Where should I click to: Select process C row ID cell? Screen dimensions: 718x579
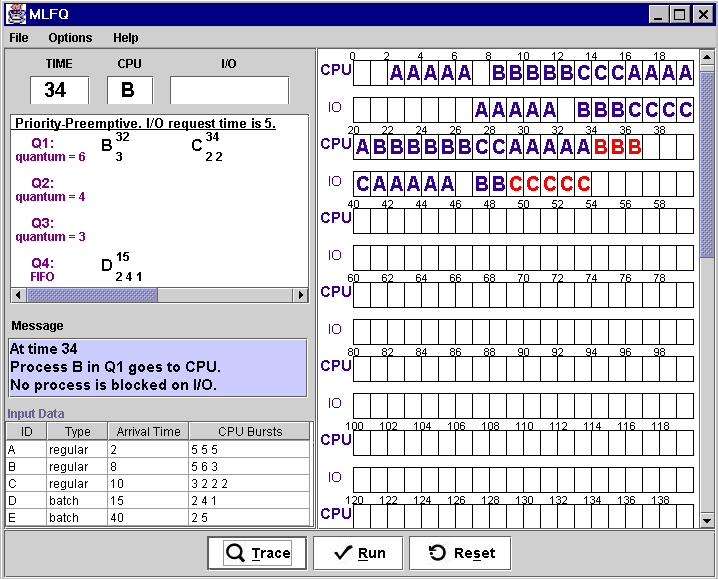(27, 483)
